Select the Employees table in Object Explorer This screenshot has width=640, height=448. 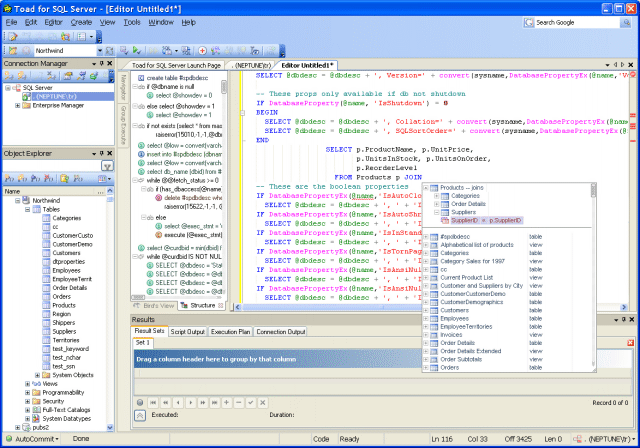[67, 270]
